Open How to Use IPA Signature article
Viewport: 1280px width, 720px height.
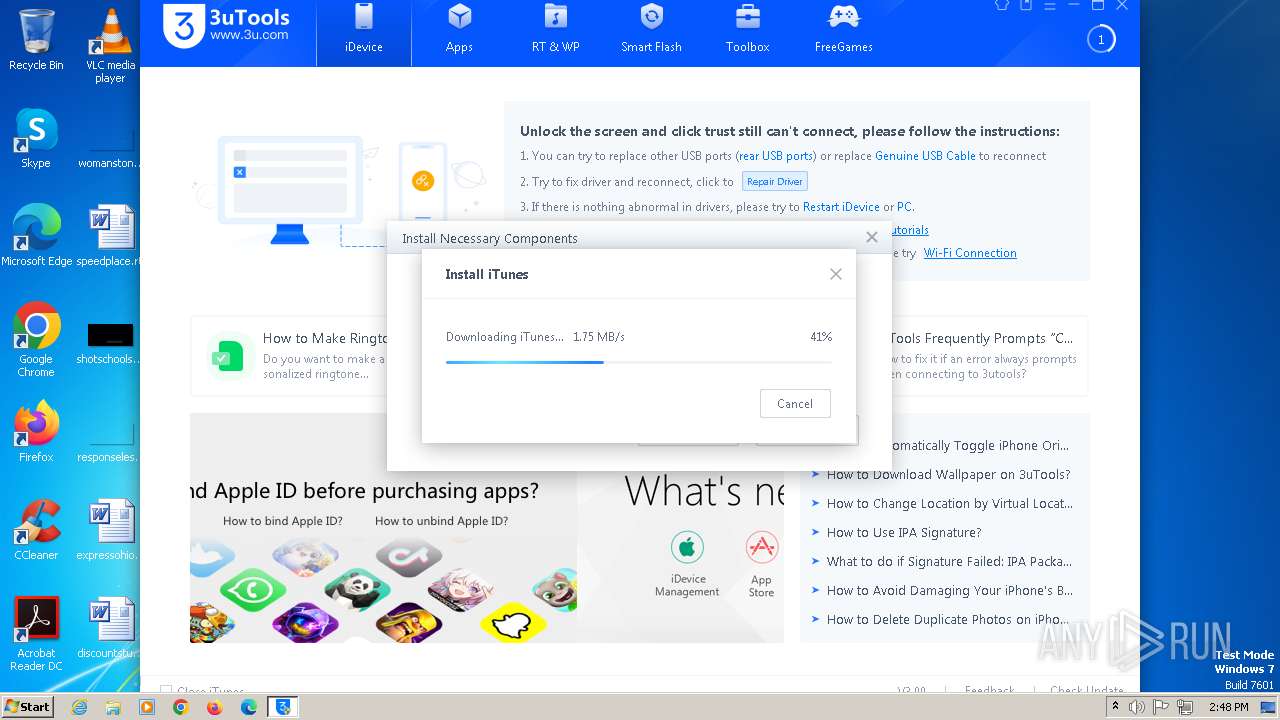[904, 533]
